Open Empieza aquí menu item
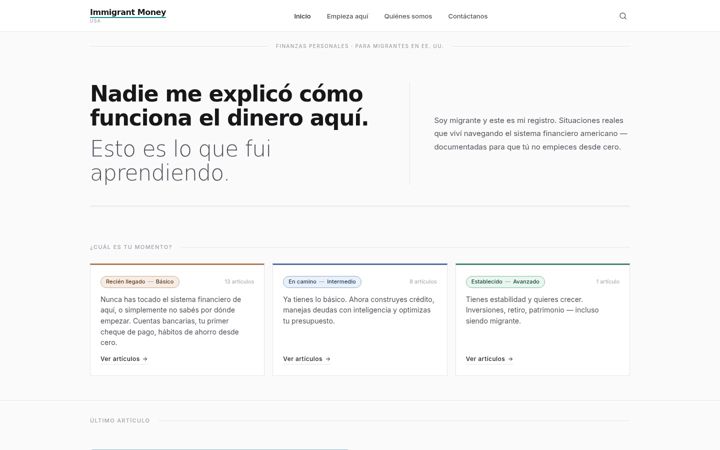Image resolution: width=720 pixels, height=450 pixels. point(347,16)
